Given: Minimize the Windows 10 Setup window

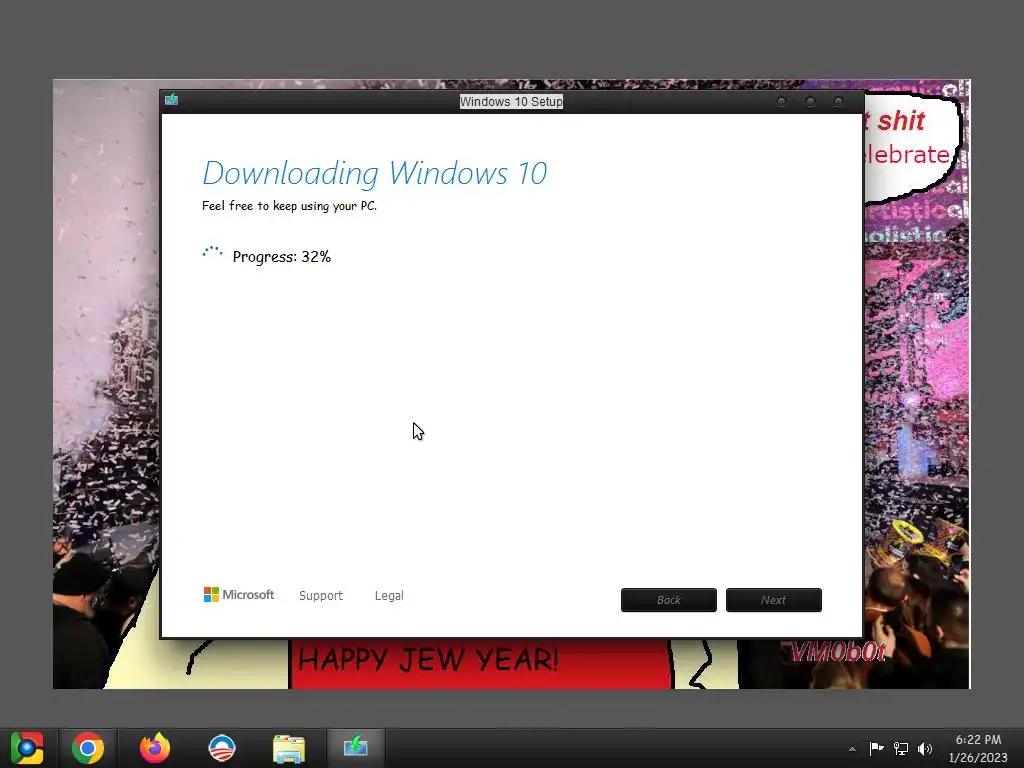Looking at the screenshot, I should pos(781,102).
